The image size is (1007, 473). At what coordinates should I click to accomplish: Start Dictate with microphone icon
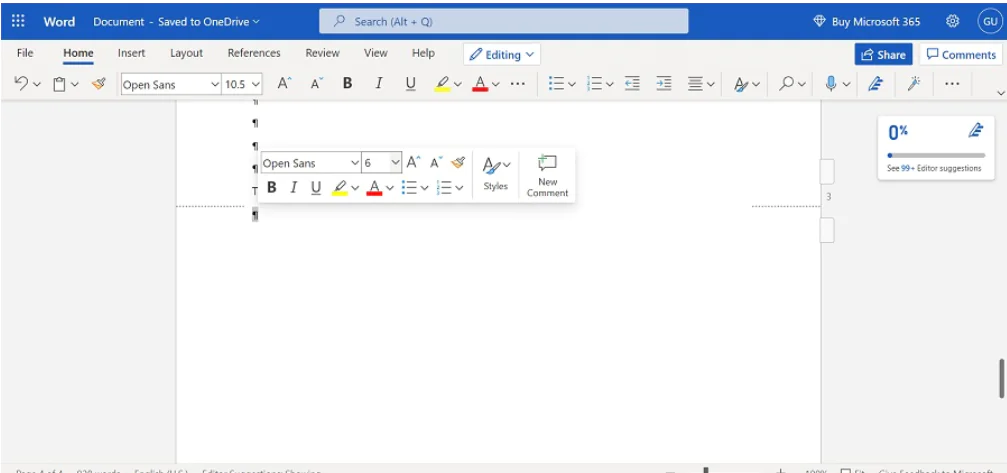point(831,83)
